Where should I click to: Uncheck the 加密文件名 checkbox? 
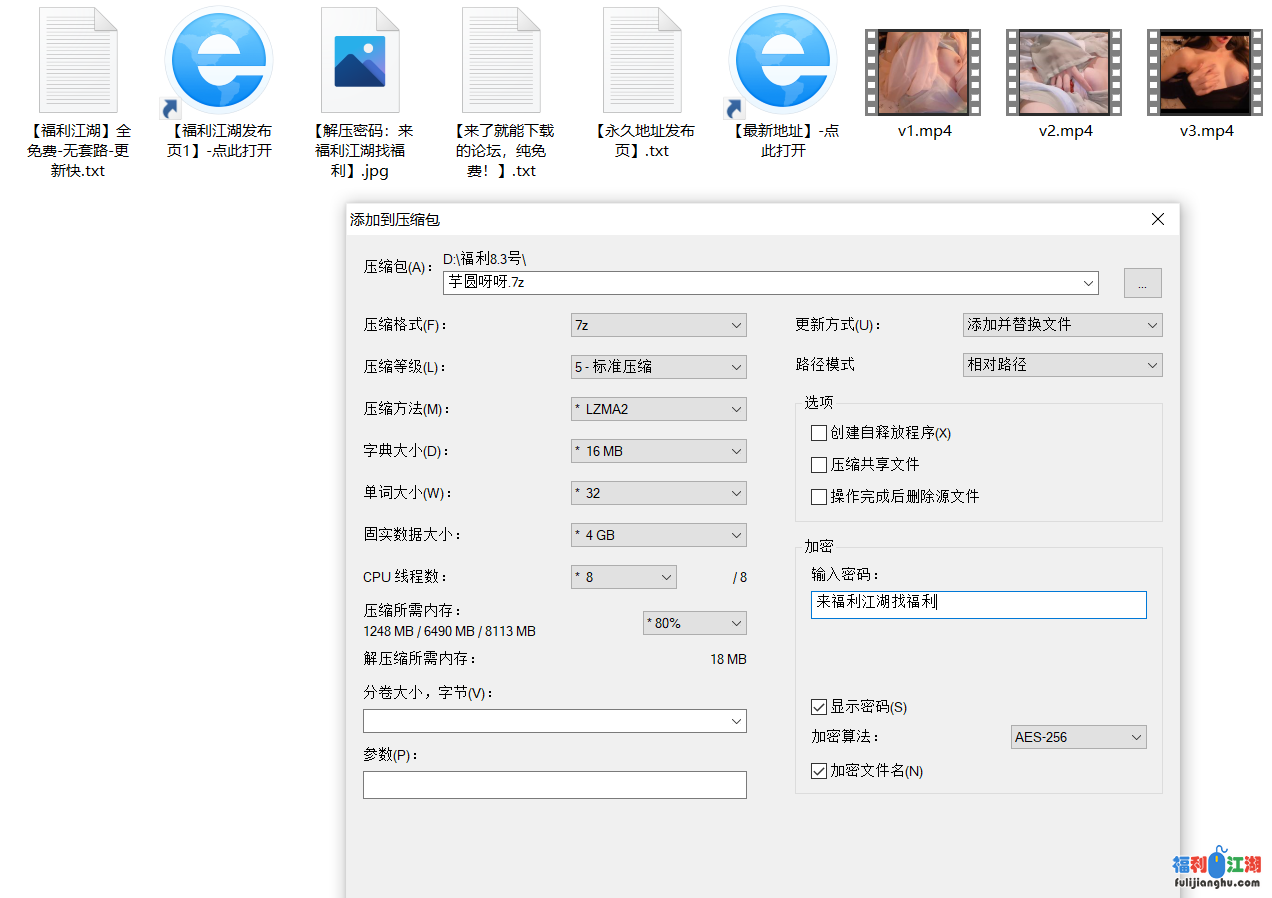[x=819, y=771]
